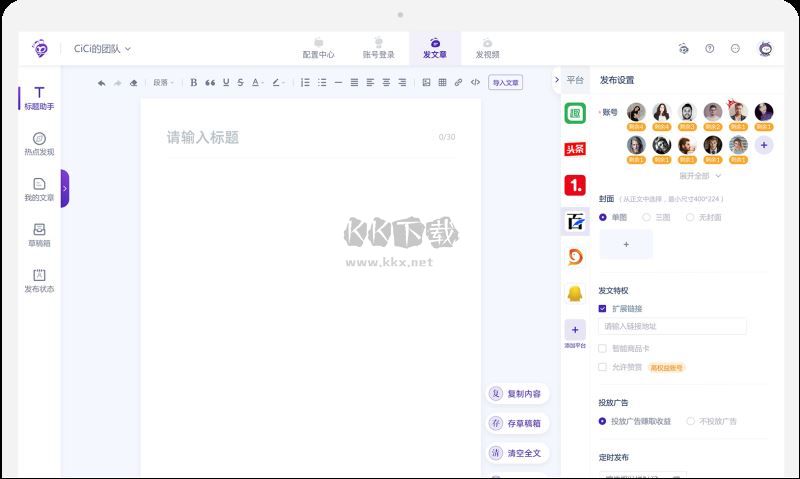Insert a bulleted list

pyautogui.click(x=322, y=82)
